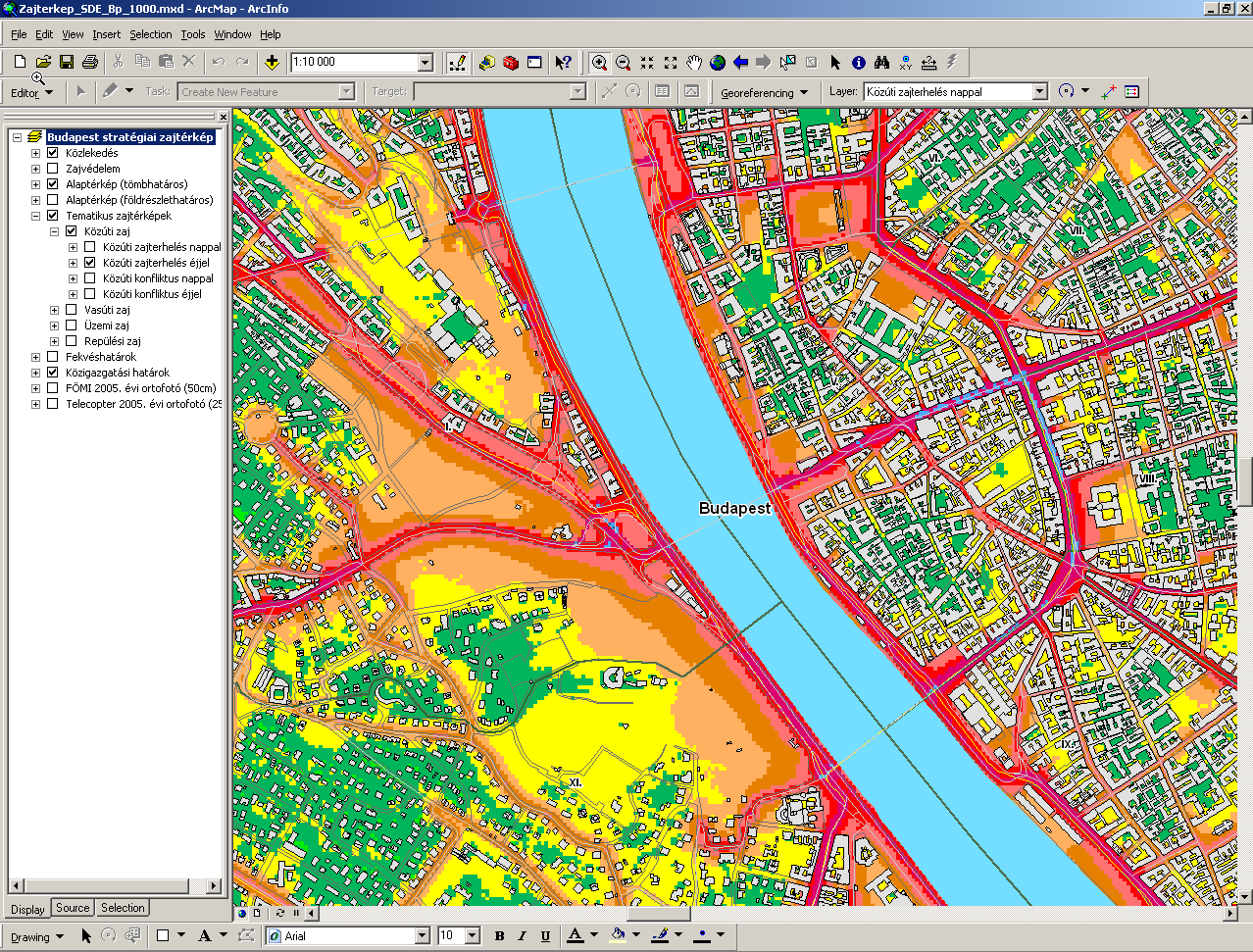This screenshot has width=1253, height=952.
Task: Zoom to Full Extent globe icon
Action: (718, 63)
